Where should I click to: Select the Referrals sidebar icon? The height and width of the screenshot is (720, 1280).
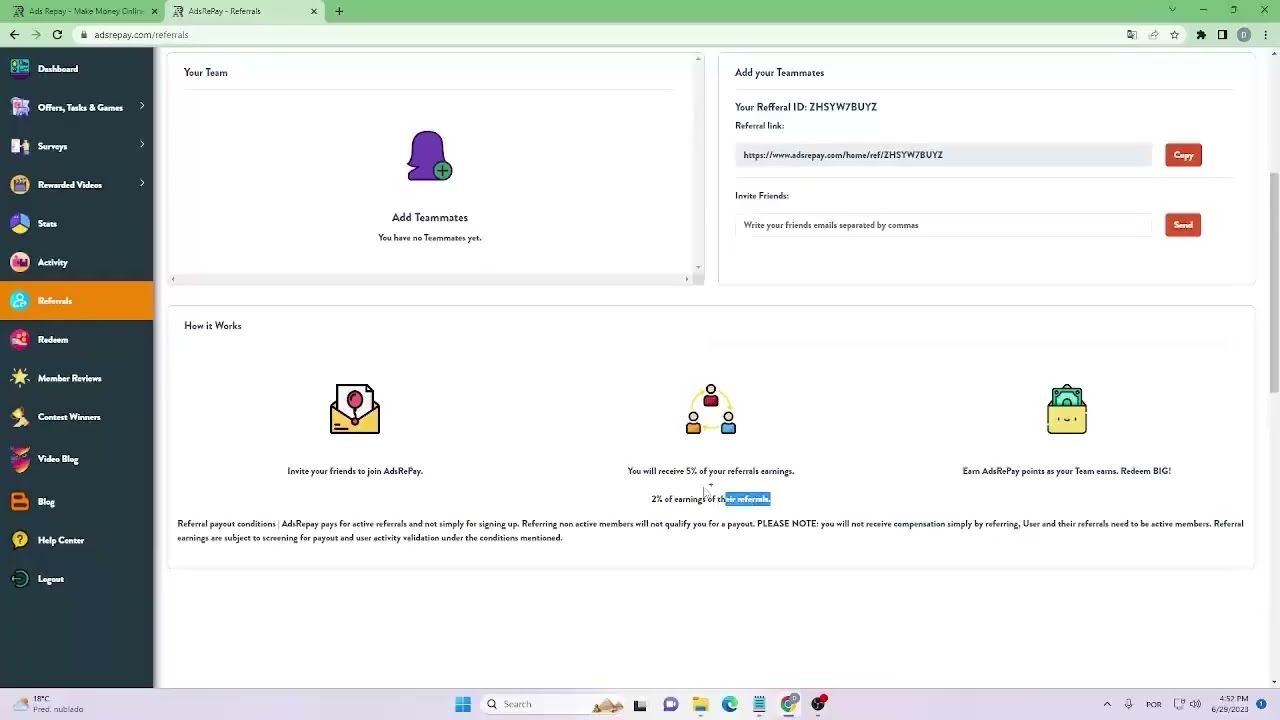[x=20, y=300]
